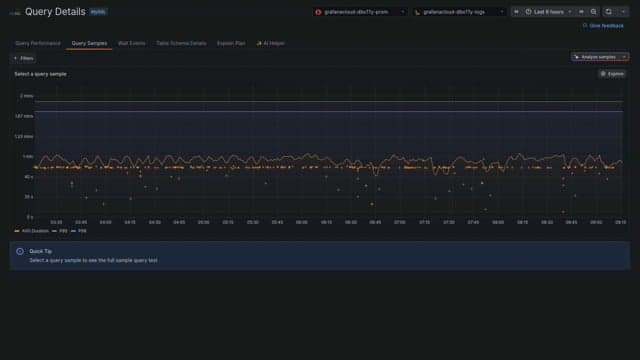Click the Query Details page title
Viewport: 640px width, 360px height.
55,12
